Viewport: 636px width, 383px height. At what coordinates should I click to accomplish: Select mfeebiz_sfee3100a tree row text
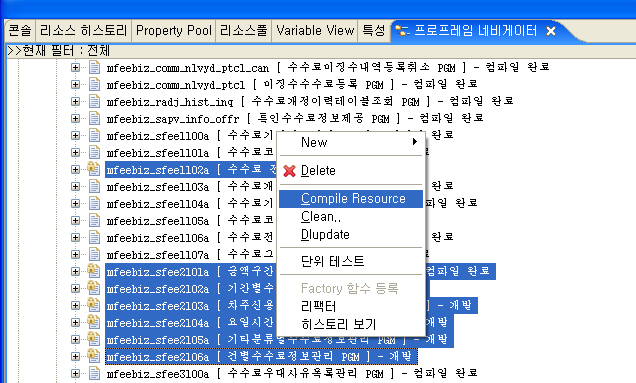[x=292, y=373]
